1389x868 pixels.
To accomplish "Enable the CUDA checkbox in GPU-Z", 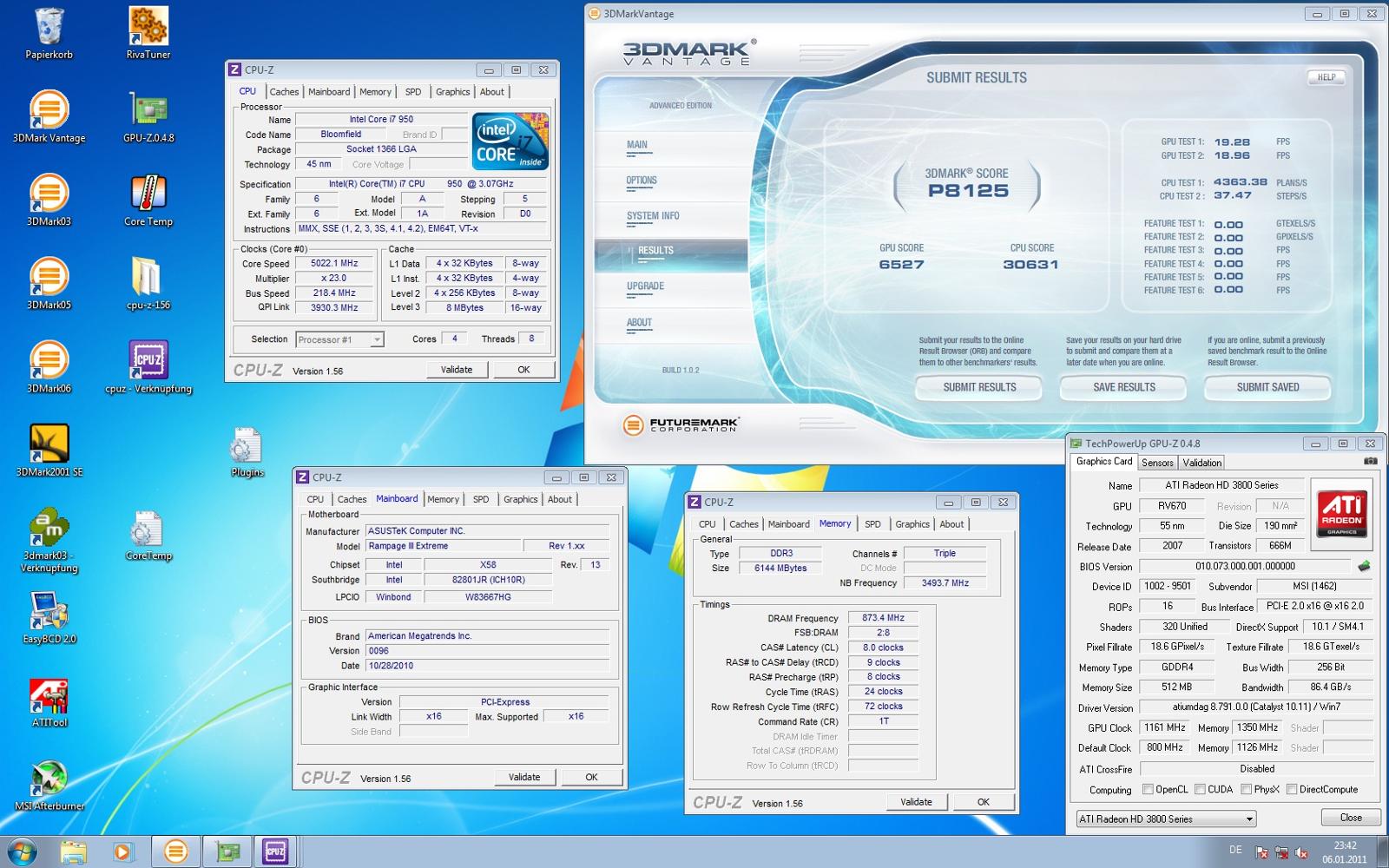I will point(1200,789).
